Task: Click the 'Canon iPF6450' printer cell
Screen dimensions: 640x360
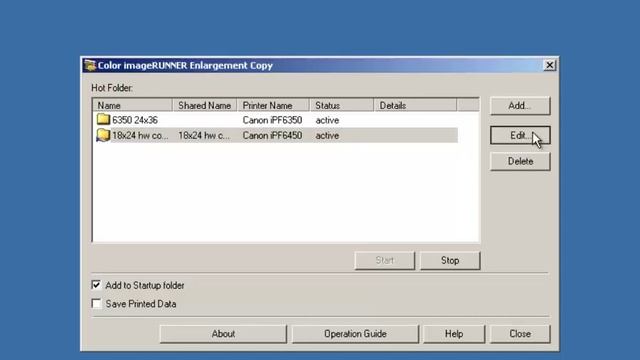Action: 272,136
